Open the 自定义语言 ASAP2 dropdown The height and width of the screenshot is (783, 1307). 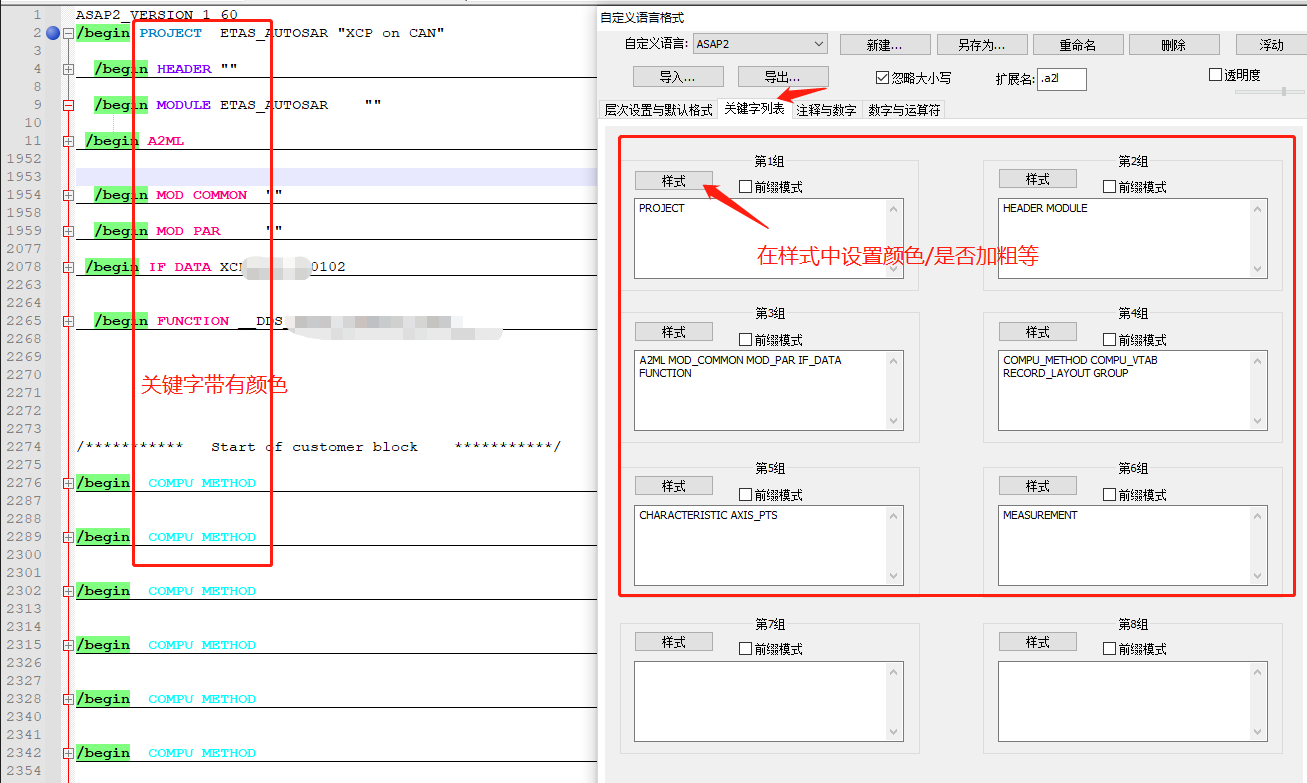pyautogui.click(x=760, y=43)
